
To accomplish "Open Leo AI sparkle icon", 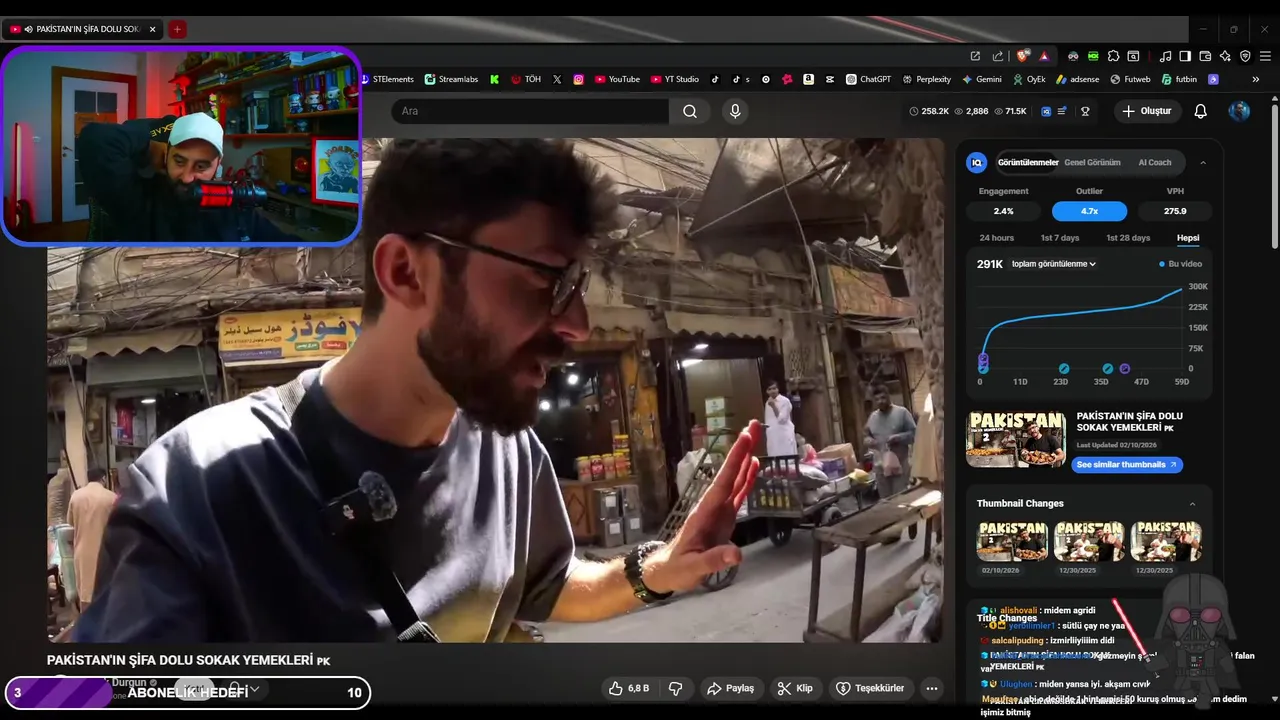I will [x=1225, y=56].
